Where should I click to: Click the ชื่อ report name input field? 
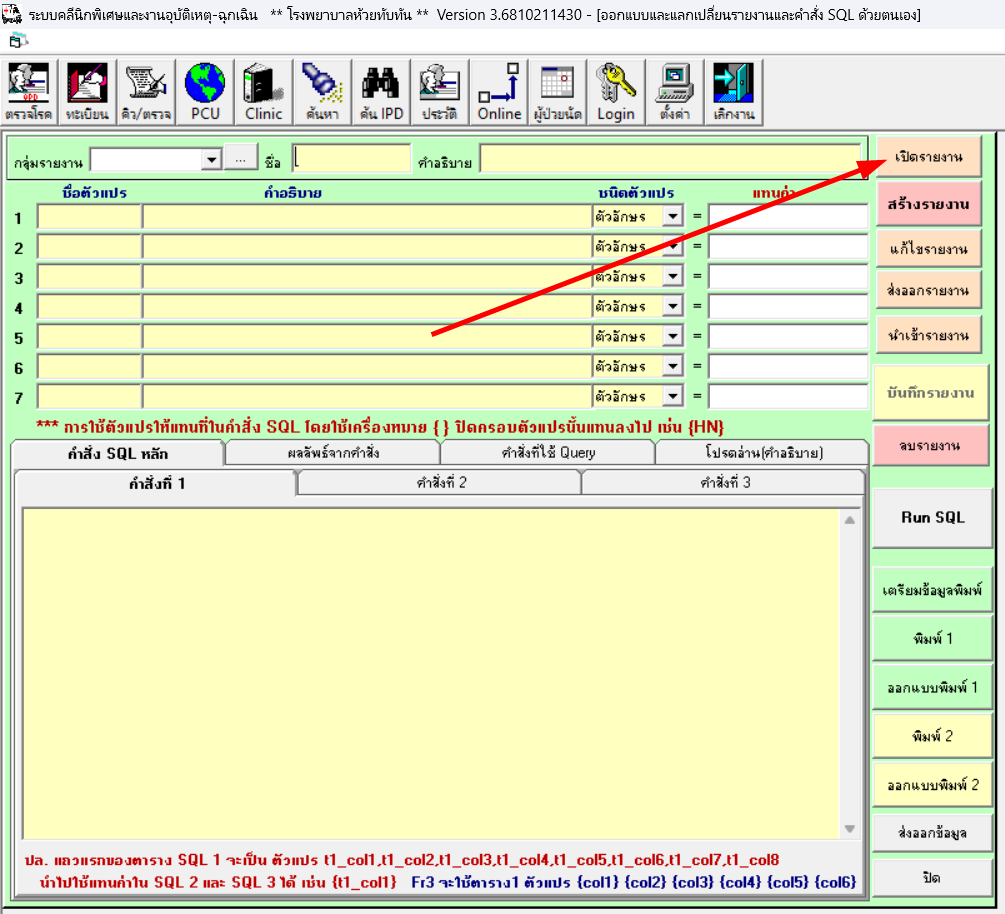tap(352, 160)
